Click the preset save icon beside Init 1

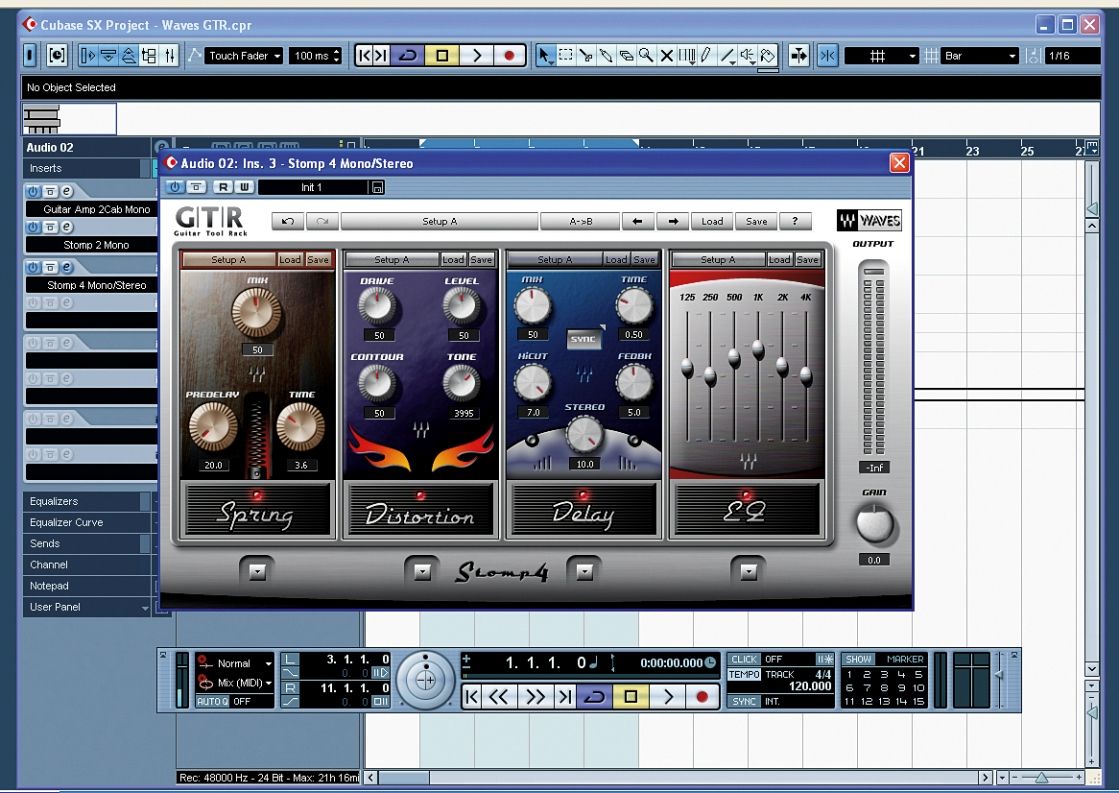[378, 187]
